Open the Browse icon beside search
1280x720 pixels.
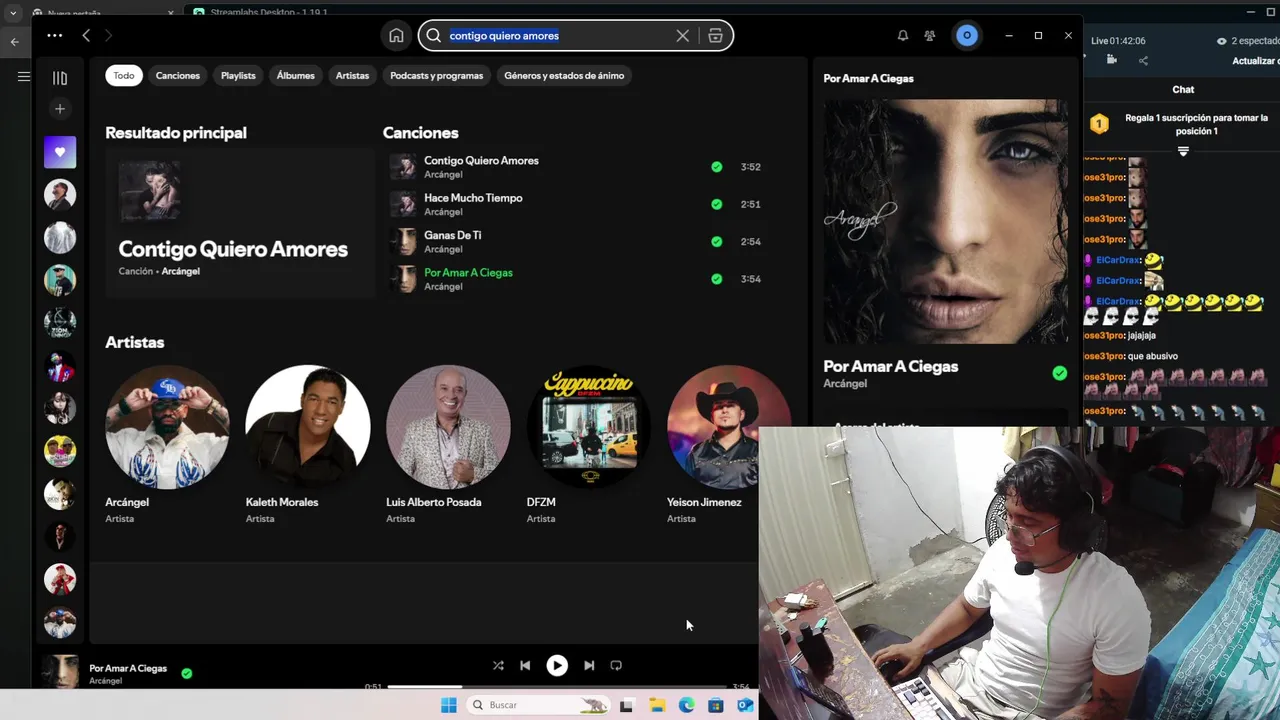[715, 36]
